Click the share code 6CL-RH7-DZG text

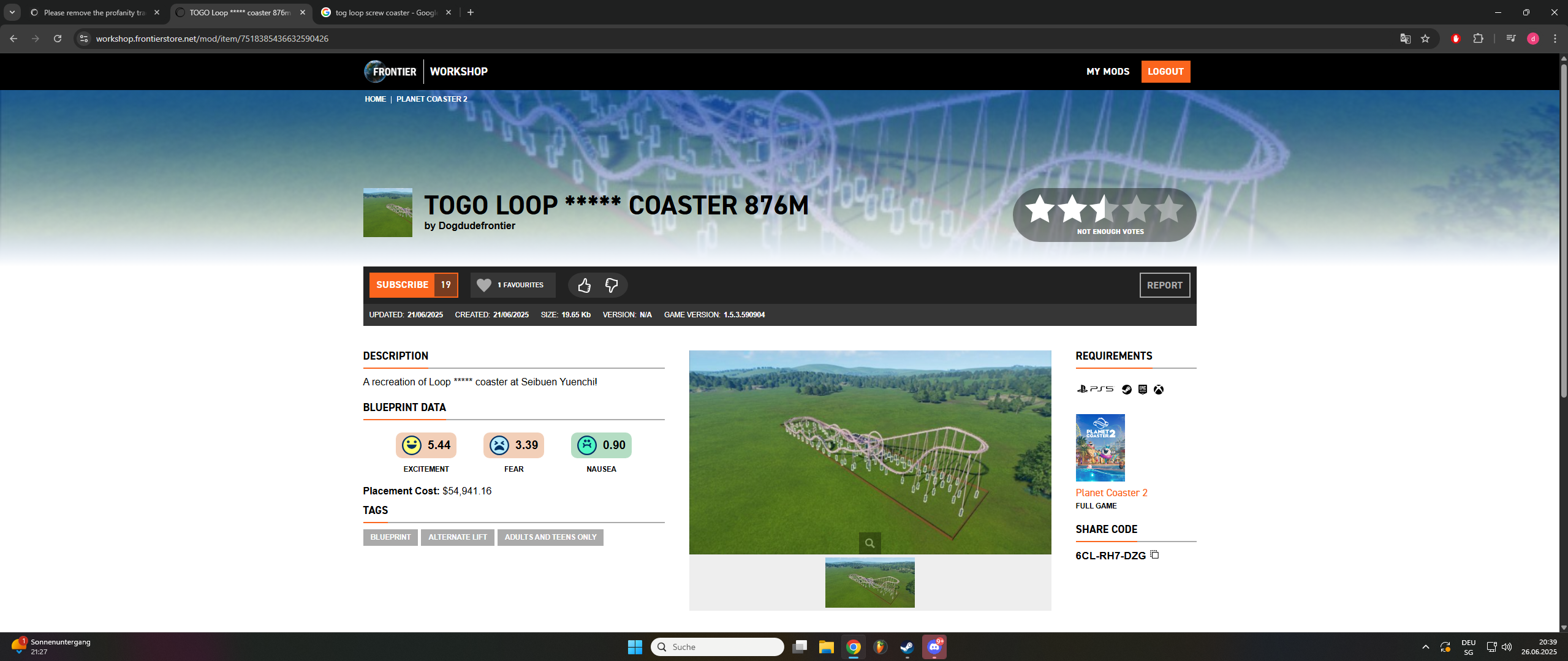[1110, 556]
